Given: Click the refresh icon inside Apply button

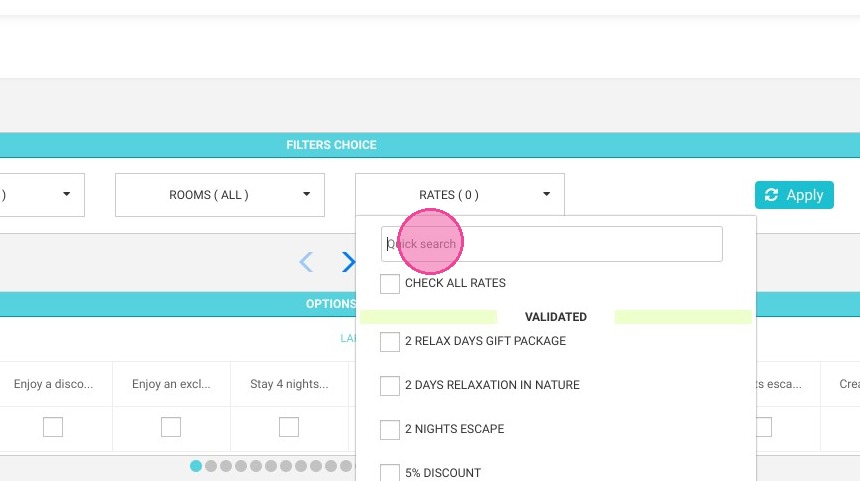Looking at the screenshot, I should pyautogui.click(x=771, y=195).
